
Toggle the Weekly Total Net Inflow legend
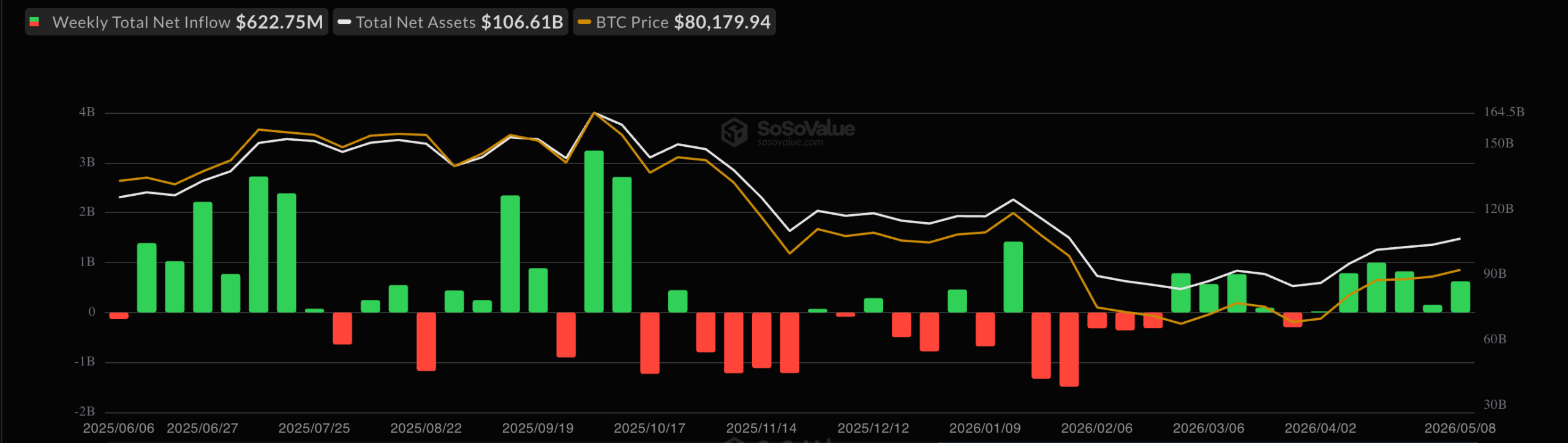click(x=176, y=22)
